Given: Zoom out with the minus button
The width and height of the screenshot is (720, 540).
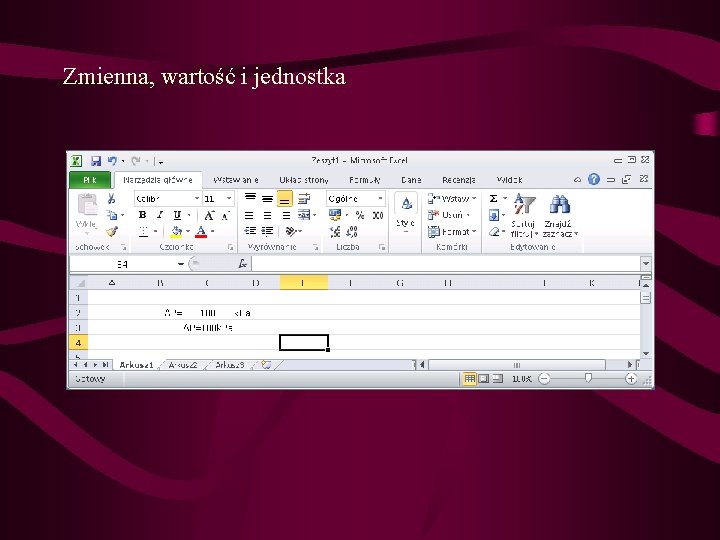Looking at the screenshot, I should pyautogui.click(x=544, y=379).
